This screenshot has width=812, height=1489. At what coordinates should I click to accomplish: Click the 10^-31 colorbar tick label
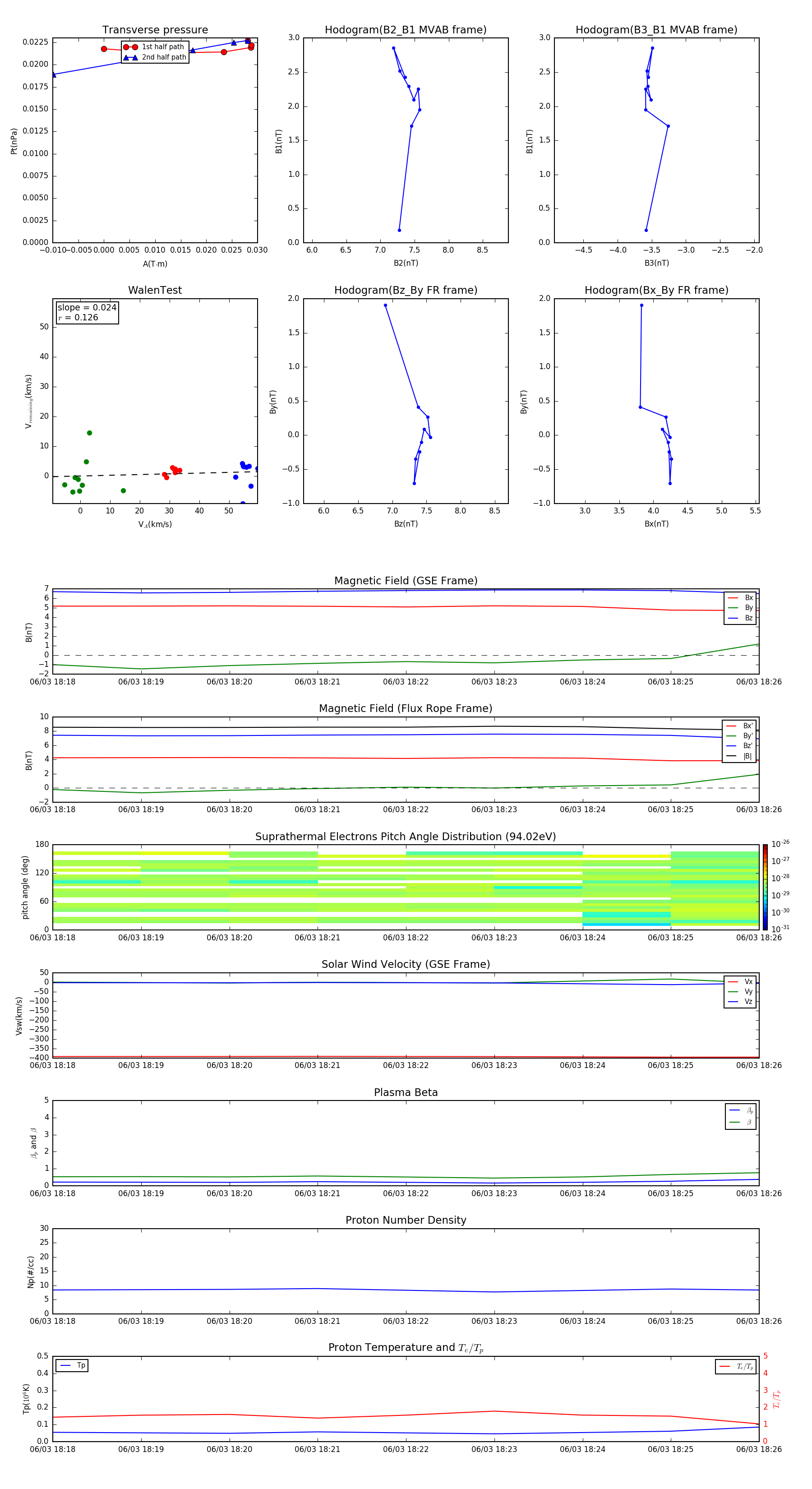pos(780,929)
